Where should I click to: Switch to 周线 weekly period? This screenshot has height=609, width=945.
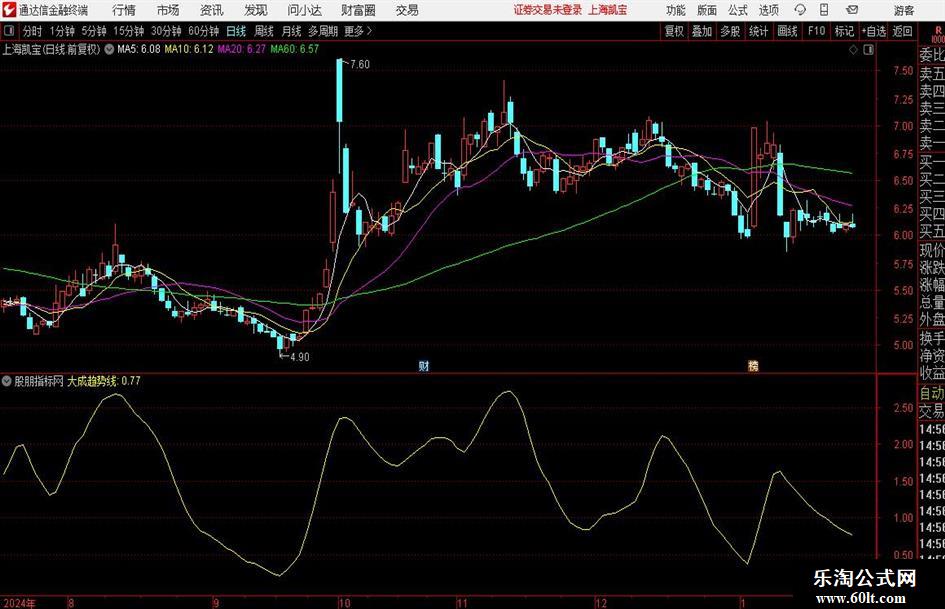pyautogui.click(x=264, y=31)
